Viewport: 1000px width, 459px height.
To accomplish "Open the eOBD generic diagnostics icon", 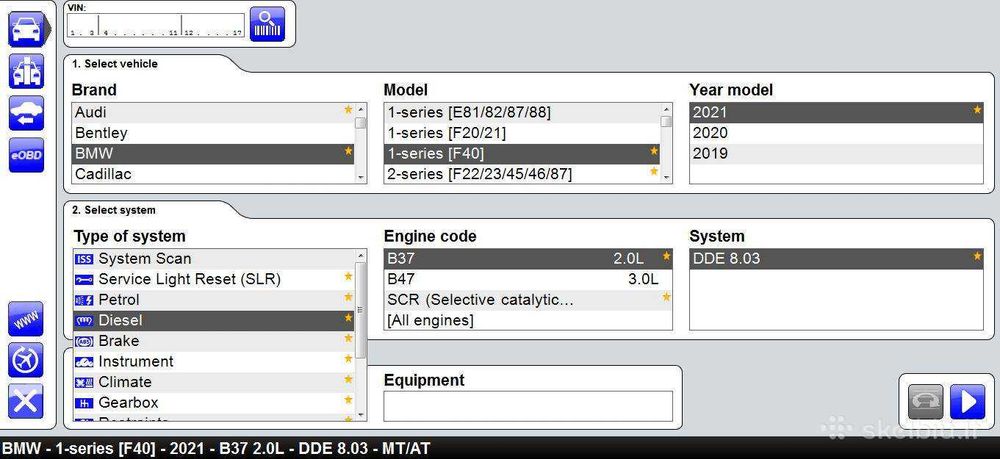I will pos(27,155).
